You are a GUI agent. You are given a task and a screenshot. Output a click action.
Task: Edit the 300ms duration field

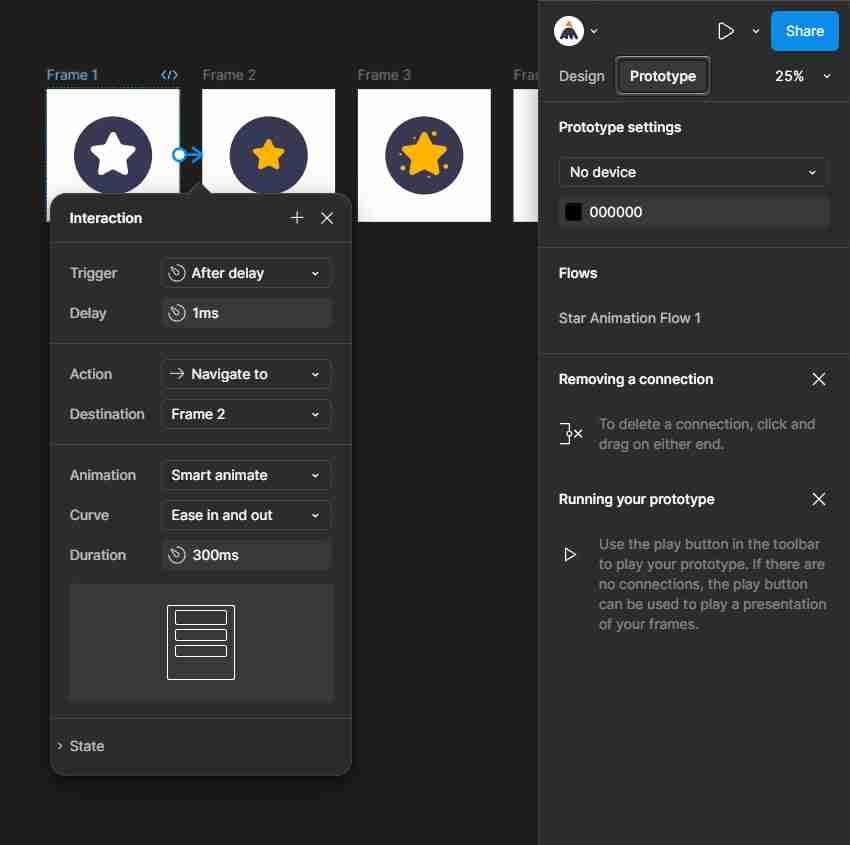246,555
